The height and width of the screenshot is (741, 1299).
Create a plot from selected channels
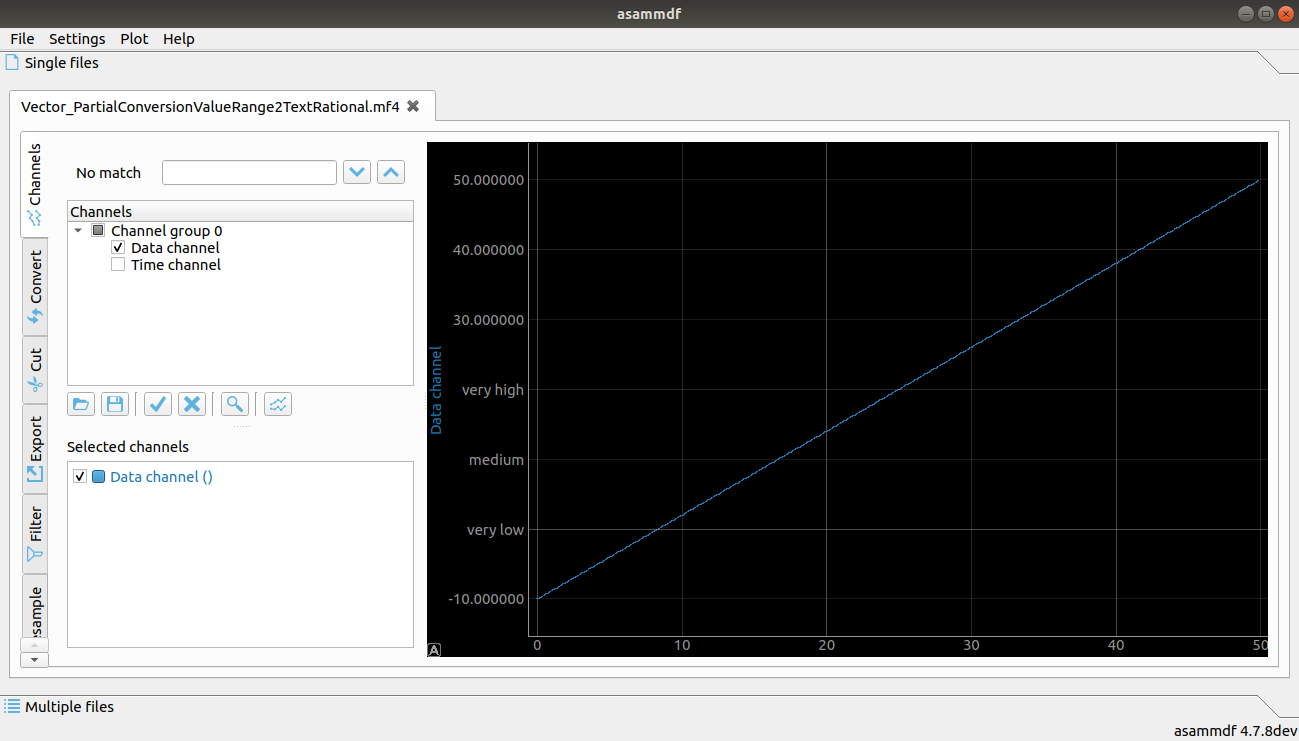[277, 404]
